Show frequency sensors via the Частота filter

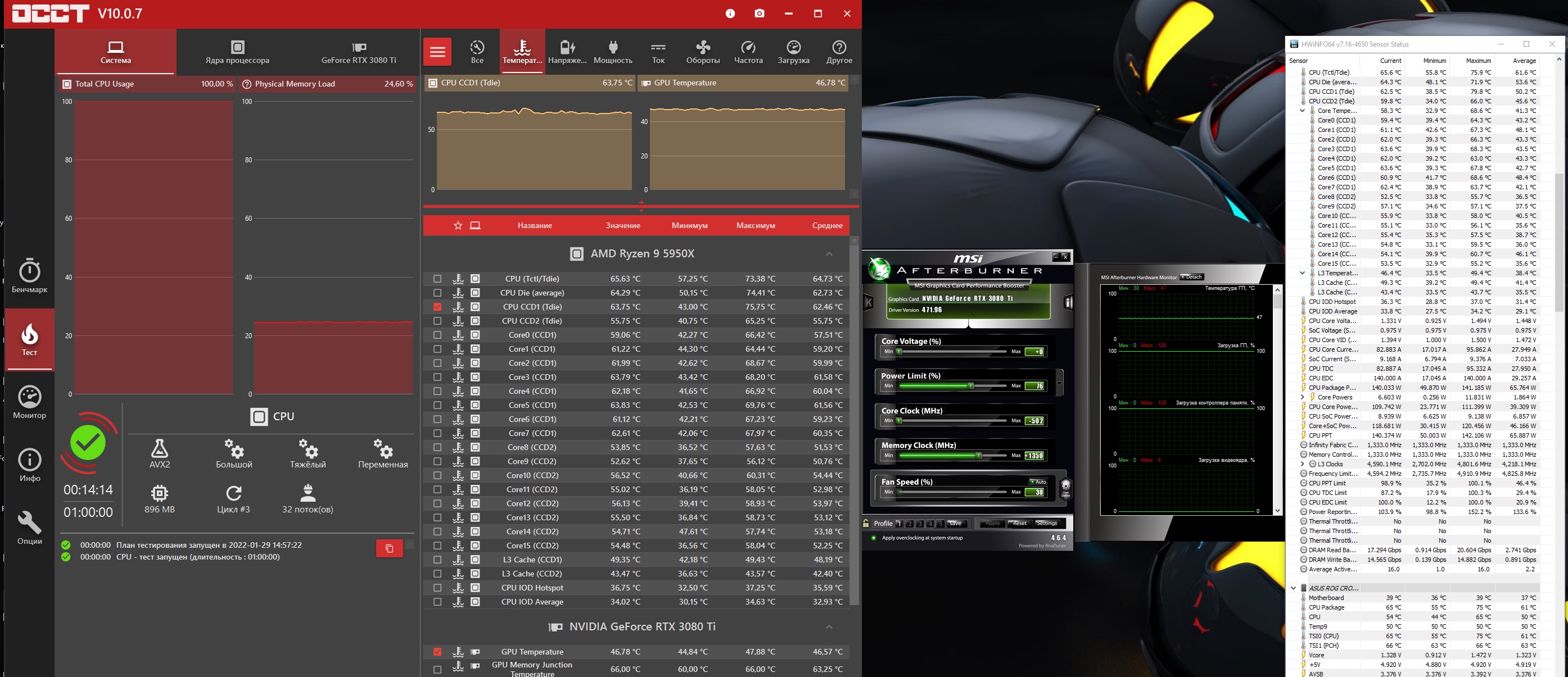[x=748, y=52]
